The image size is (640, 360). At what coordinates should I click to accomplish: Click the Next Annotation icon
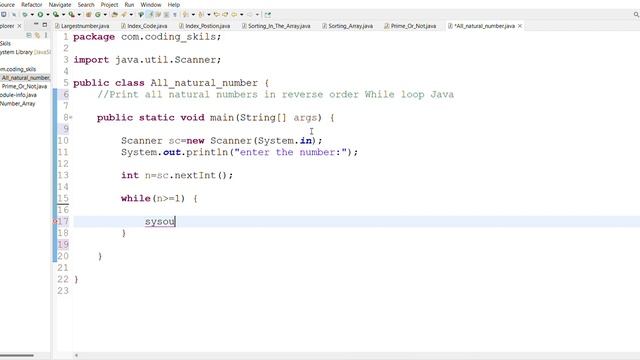(x=186, y=15)
